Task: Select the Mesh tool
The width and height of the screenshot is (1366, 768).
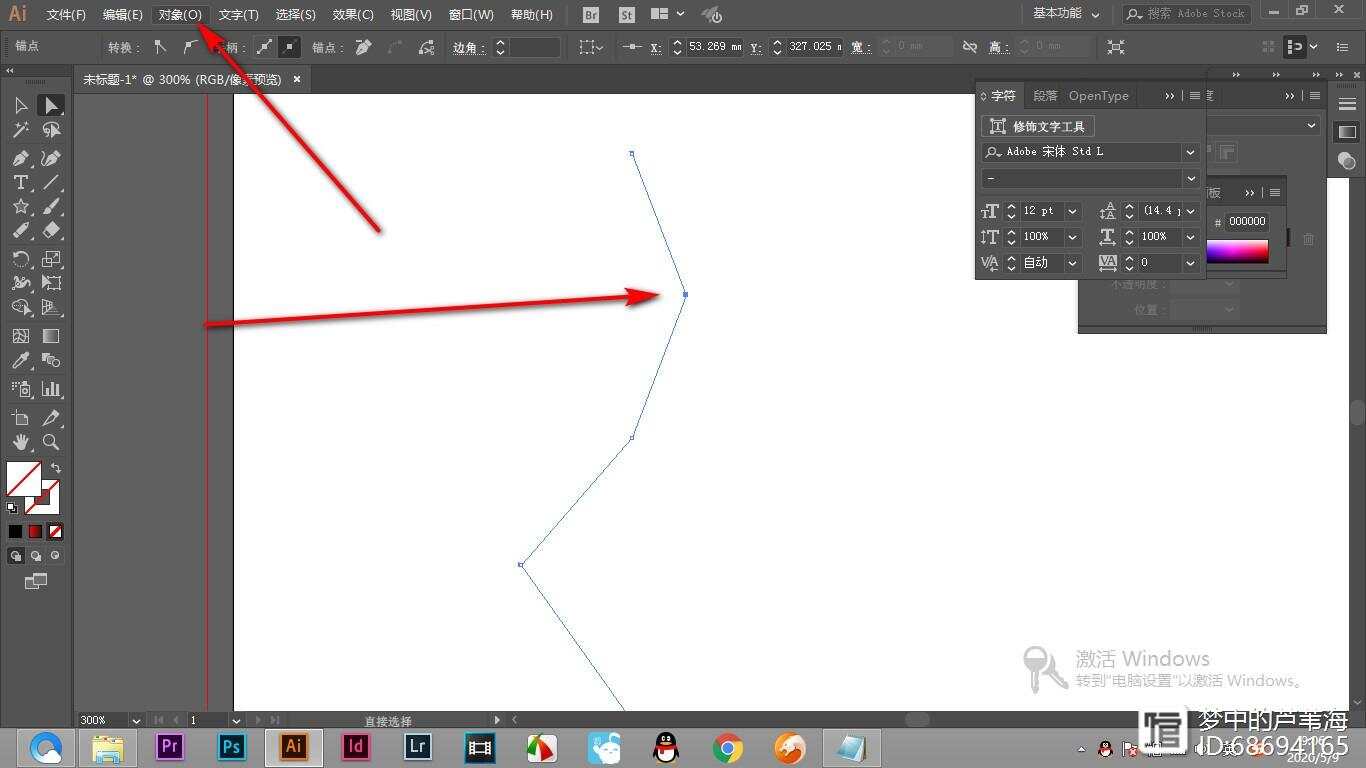Action: pos(21,336)
